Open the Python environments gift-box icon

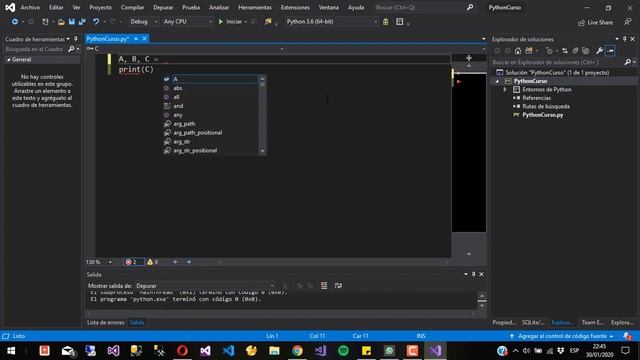click(385, 22)
